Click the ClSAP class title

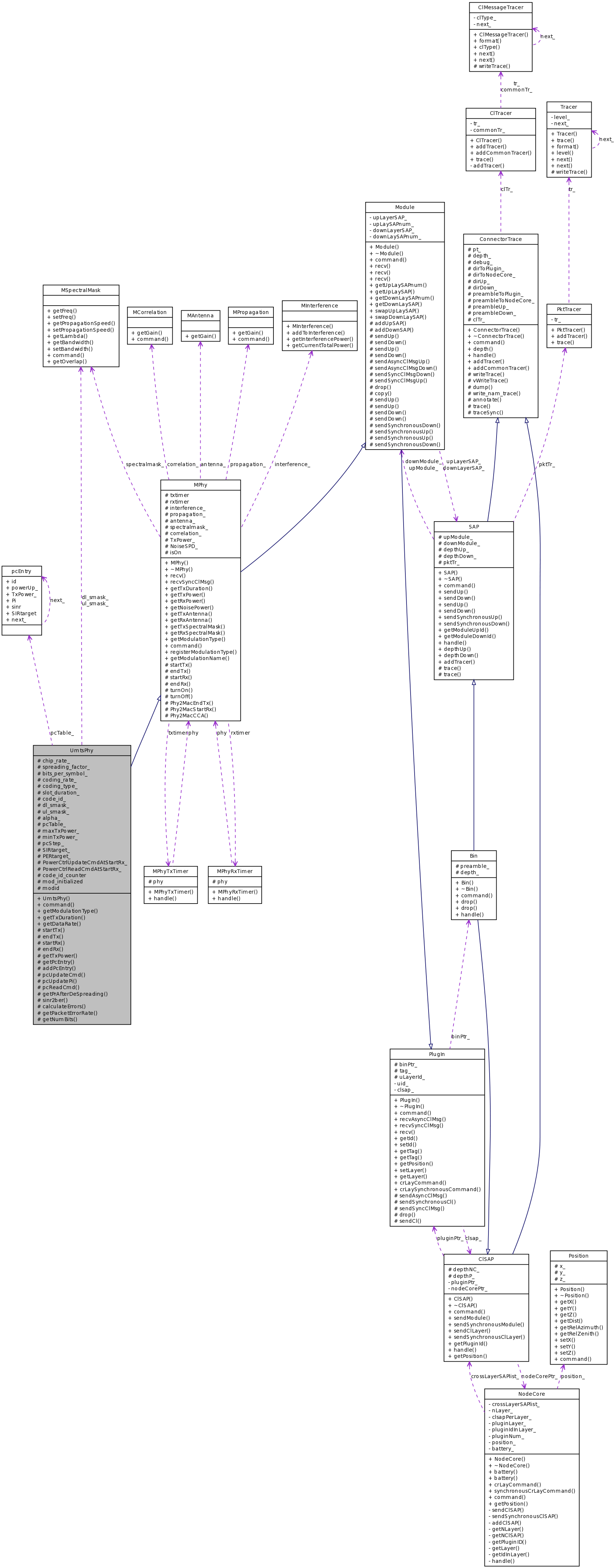point(486,1259)
